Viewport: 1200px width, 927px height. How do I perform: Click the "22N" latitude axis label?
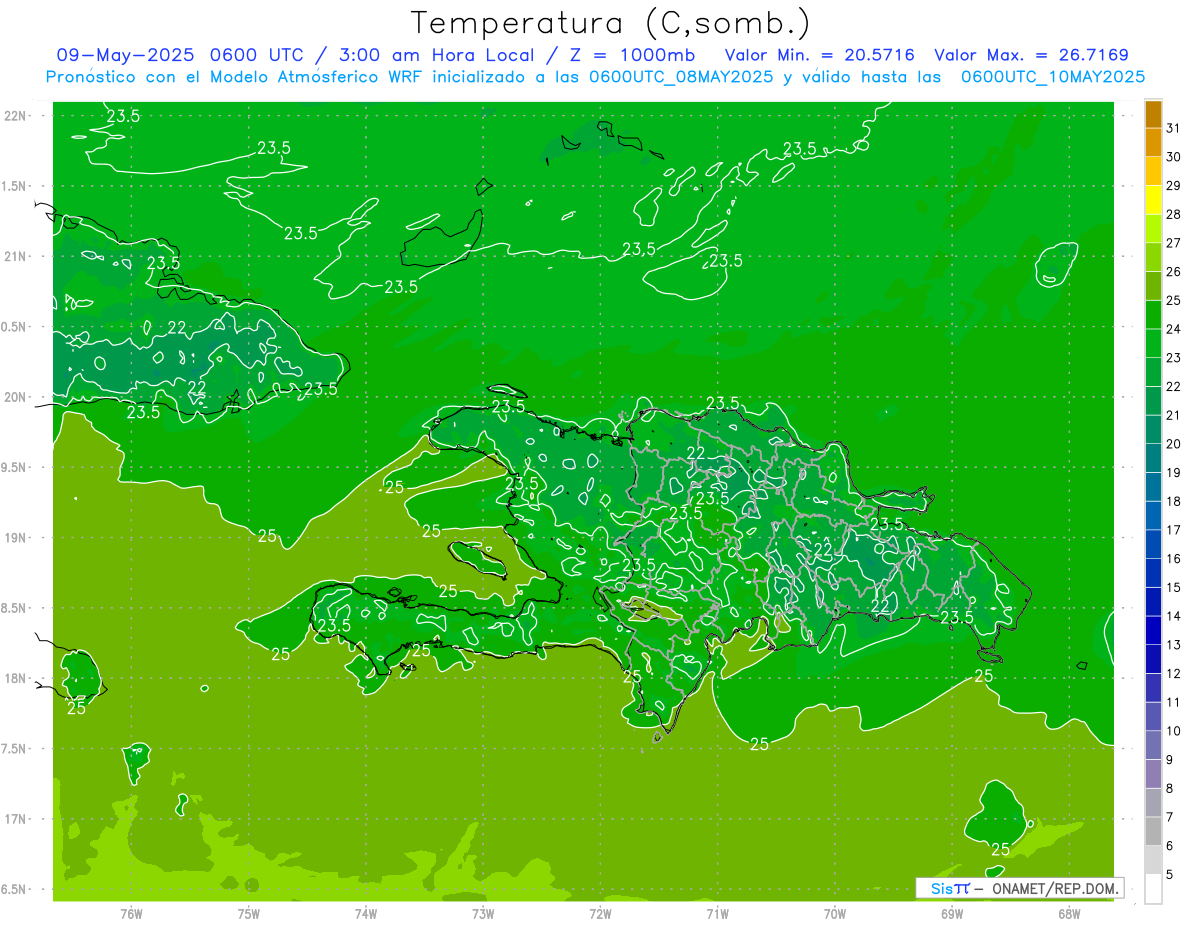click(x=15, y=115)
